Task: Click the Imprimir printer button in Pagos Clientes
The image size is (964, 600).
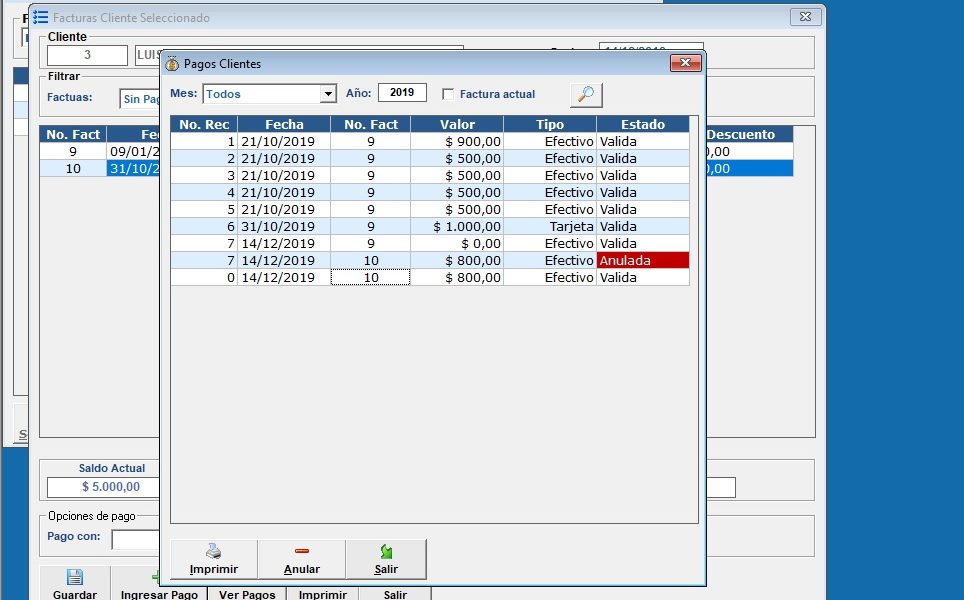Action: 213,559
